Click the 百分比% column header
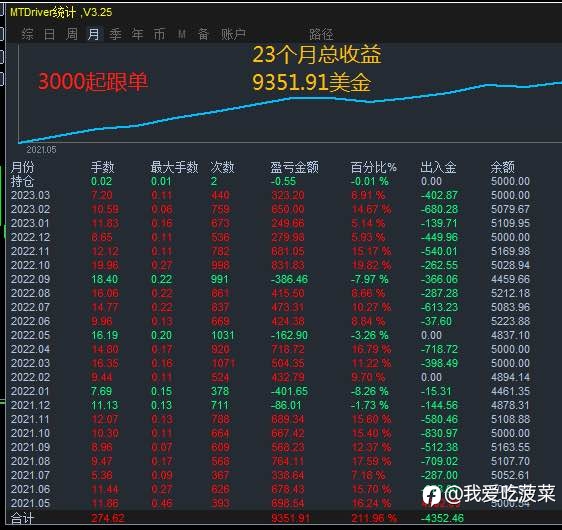The height and width of the screenshot is (530, 562). pos(373,167)
